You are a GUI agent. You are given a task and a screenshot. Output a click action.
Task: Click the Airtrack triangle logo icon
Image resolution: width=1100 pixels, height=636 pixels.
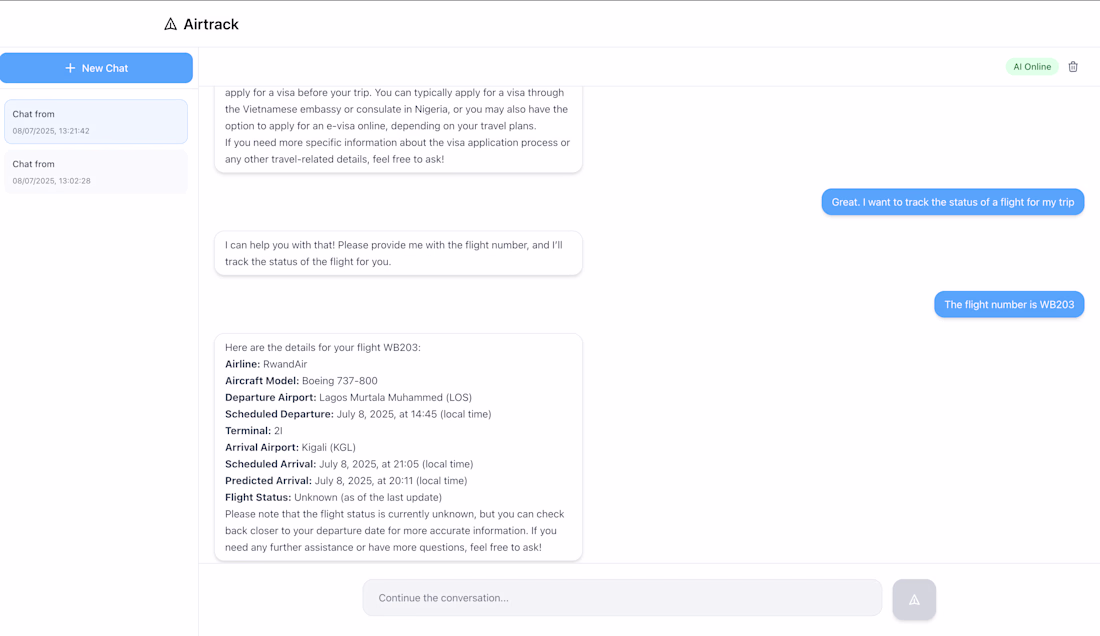(x=170, y=24)
